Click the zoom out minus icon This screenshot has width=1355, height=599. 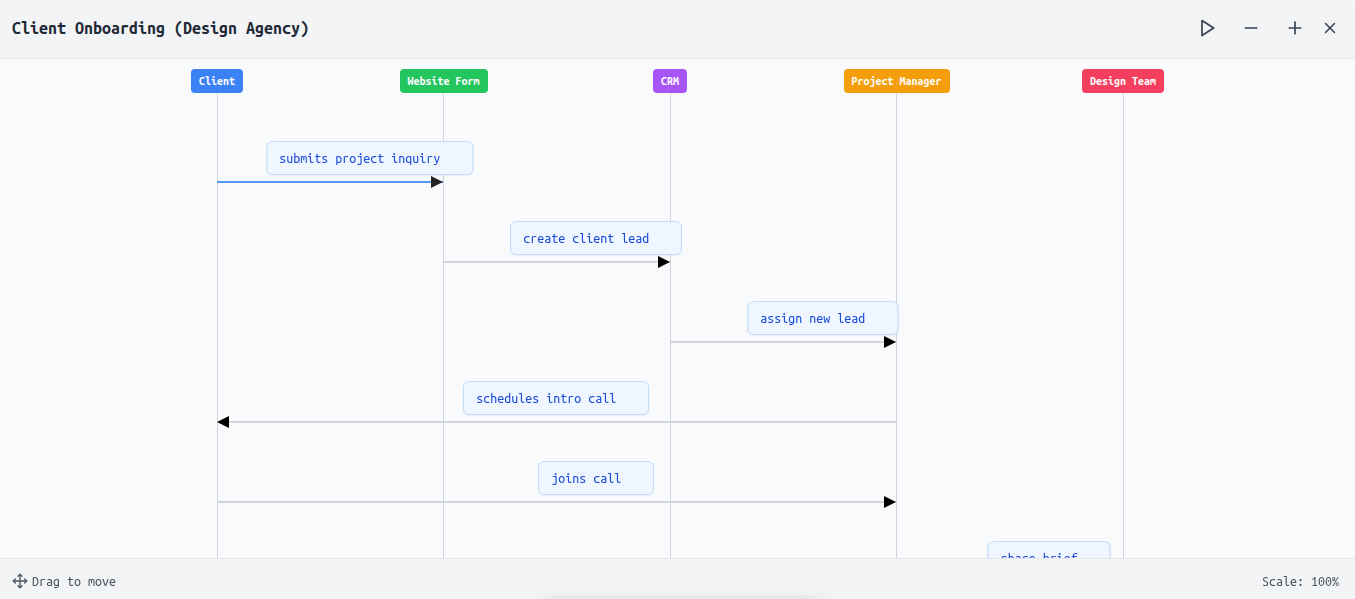(1250, 28)
